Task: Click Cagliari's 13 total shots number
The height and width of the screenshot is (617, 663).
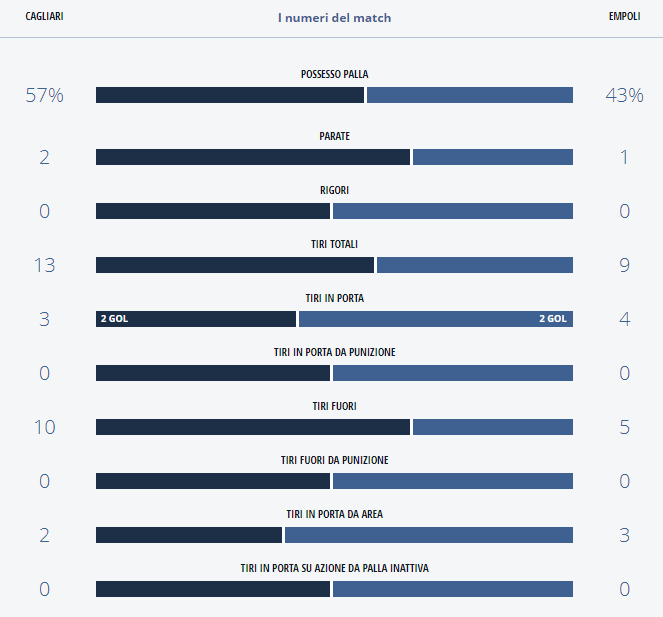Action: (x=44, y=265)
